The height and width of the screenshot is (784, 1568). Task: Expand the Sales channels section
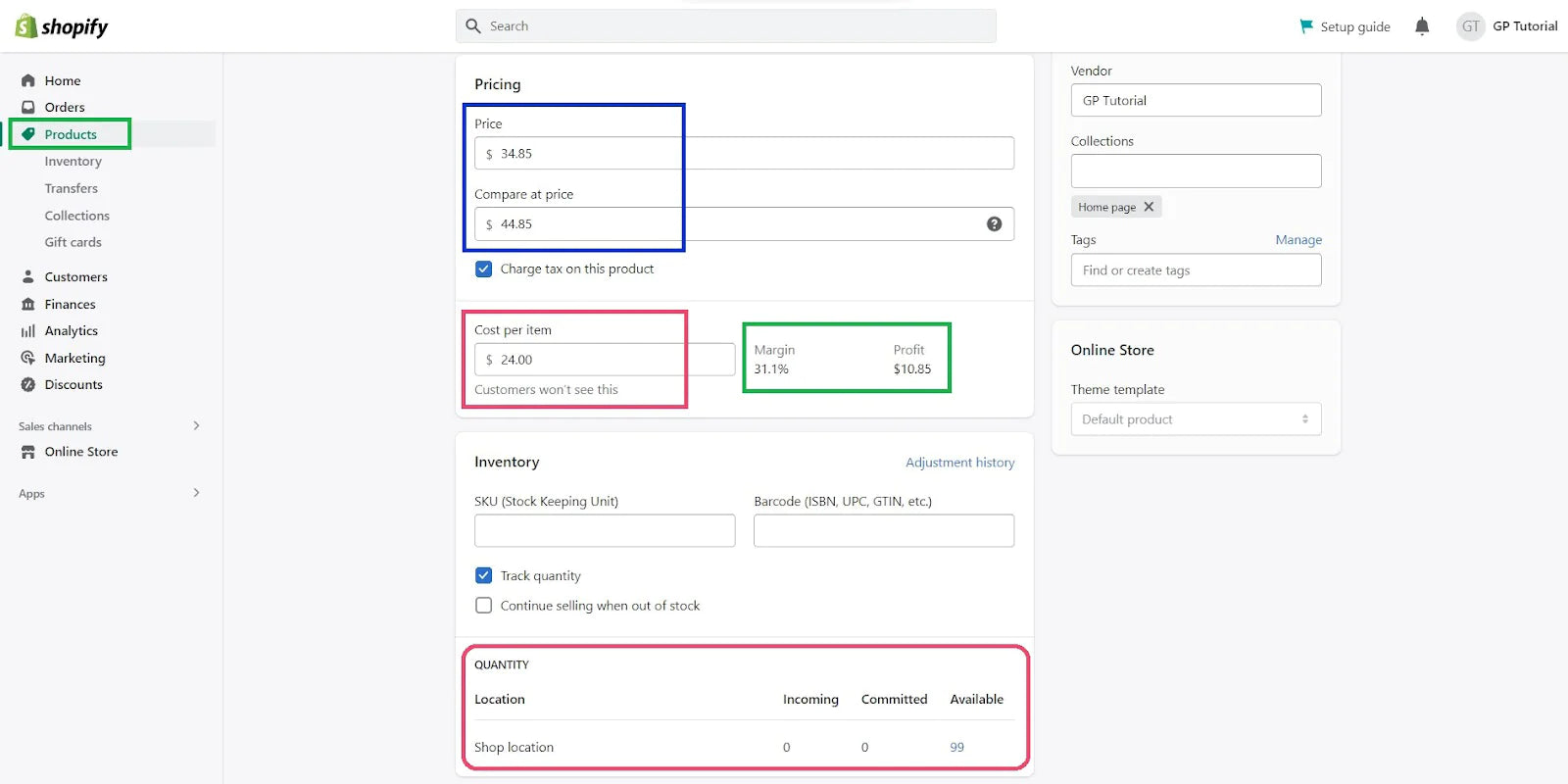pos(196,425)
